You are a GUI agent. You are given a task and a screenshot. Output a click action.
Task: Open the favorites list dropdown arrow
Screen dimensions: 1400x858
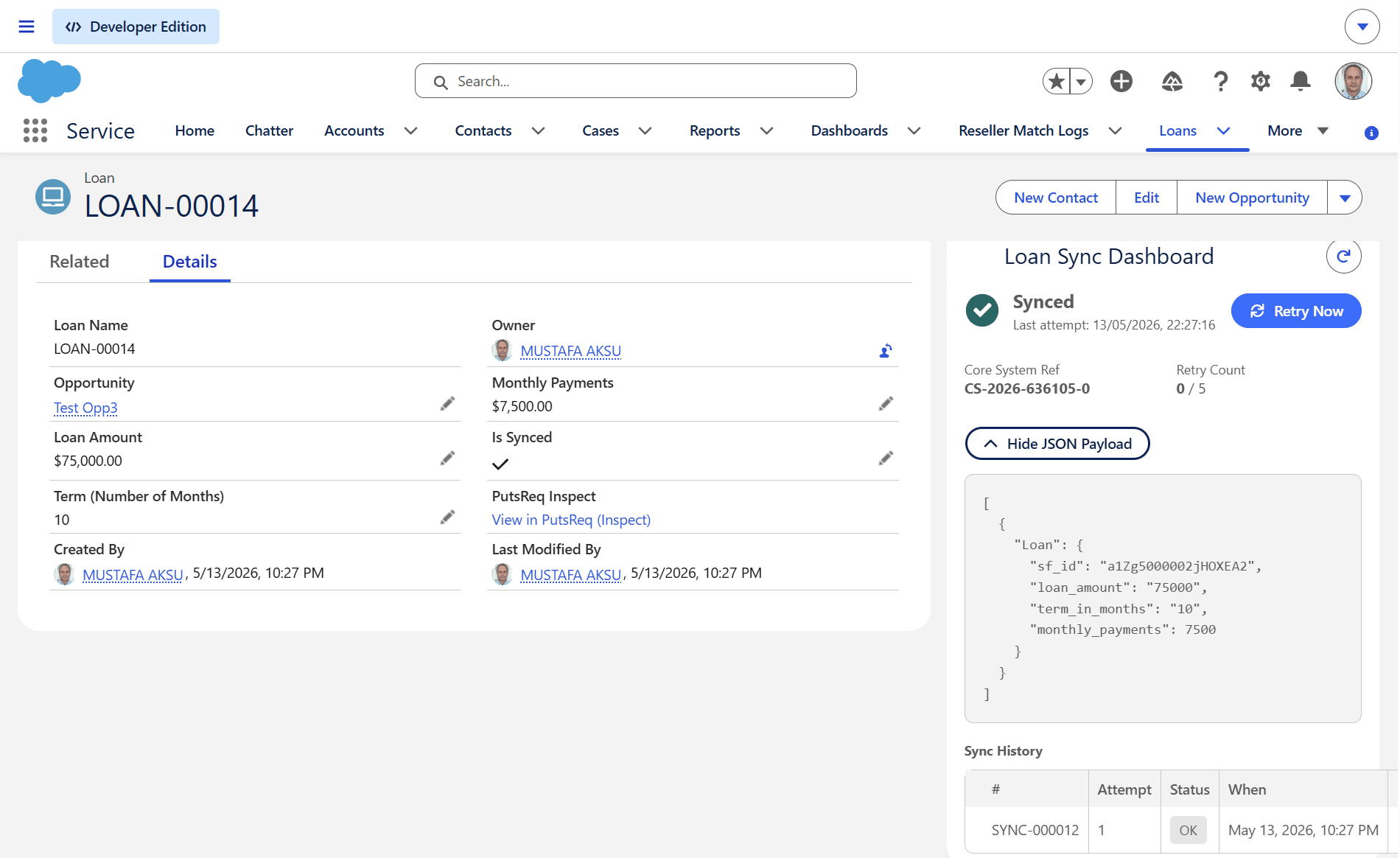(x=1081, y=81)
